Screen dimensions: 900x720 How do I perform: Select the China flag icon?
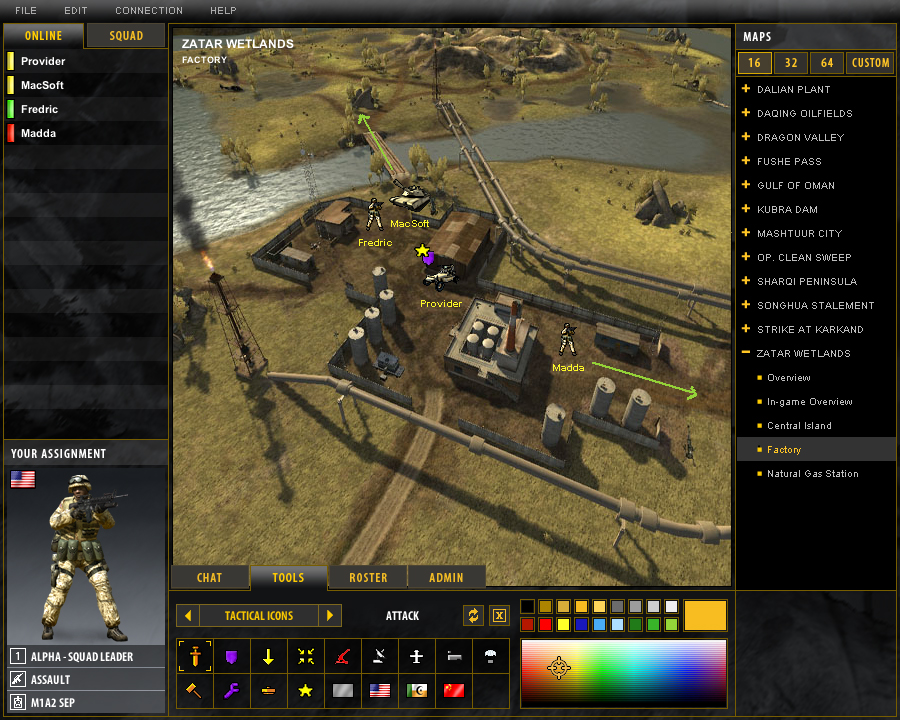click(453, 690)
